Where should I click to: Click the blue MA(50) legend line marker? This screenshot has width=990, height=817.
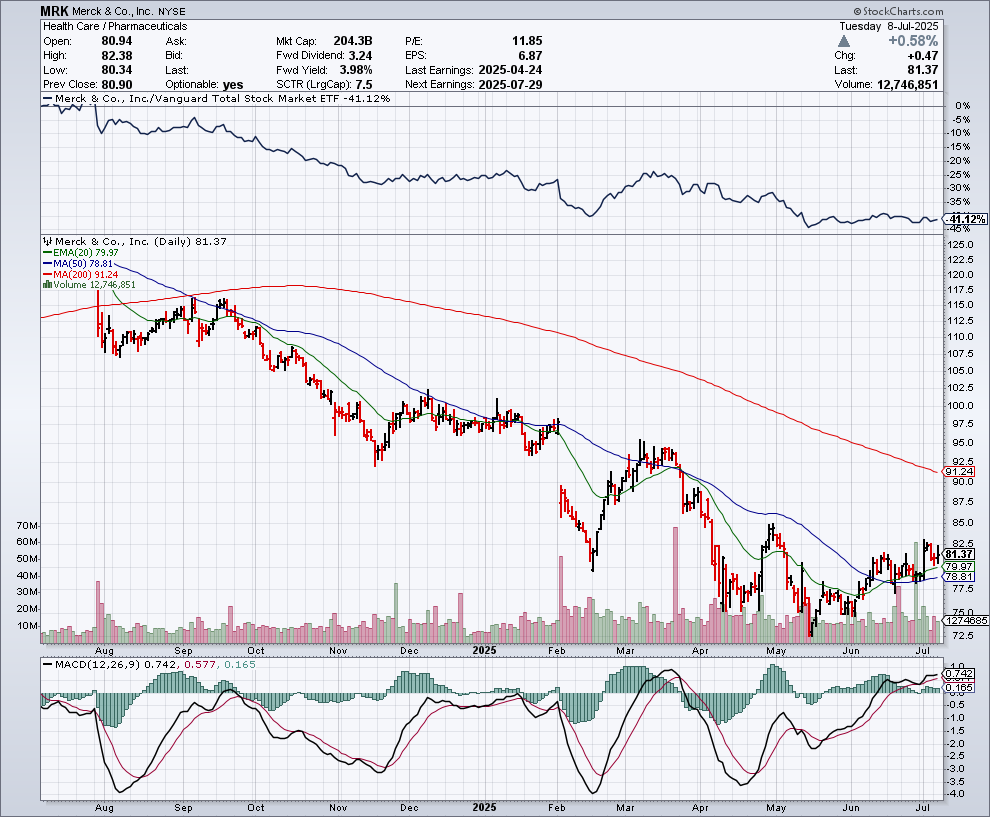(47, 263)
